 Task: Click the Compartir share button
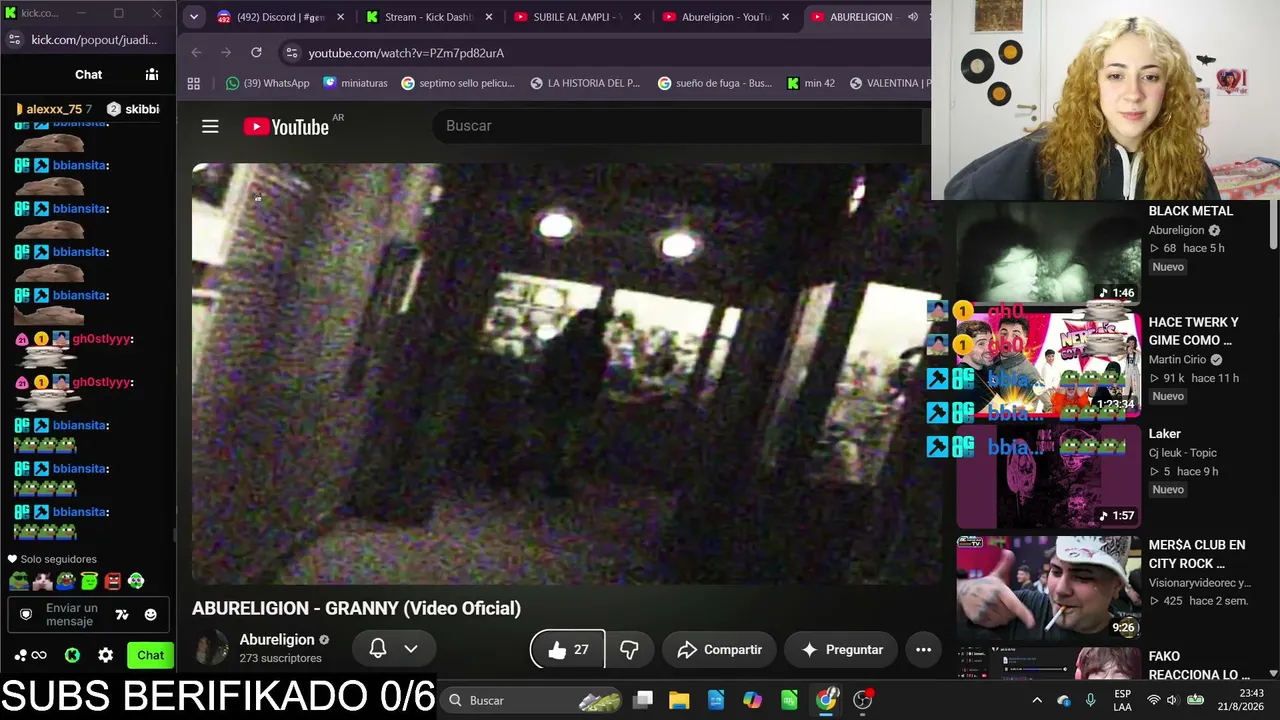(720, 650)
